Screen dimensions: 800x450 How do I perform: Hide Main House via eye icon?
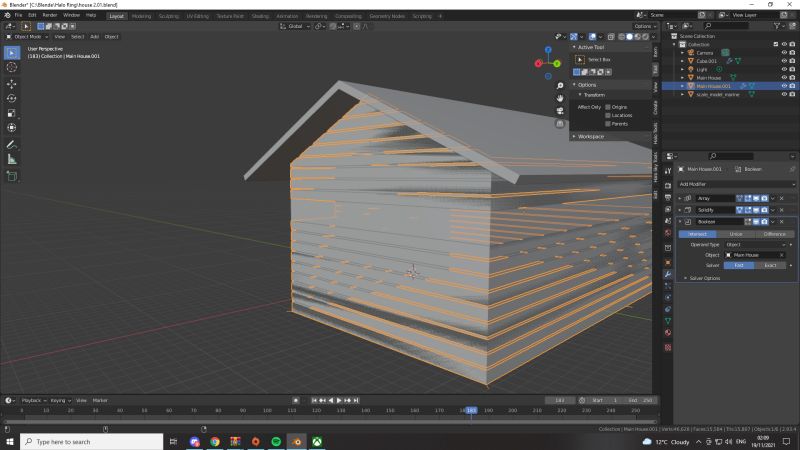[x=784, y=78]
